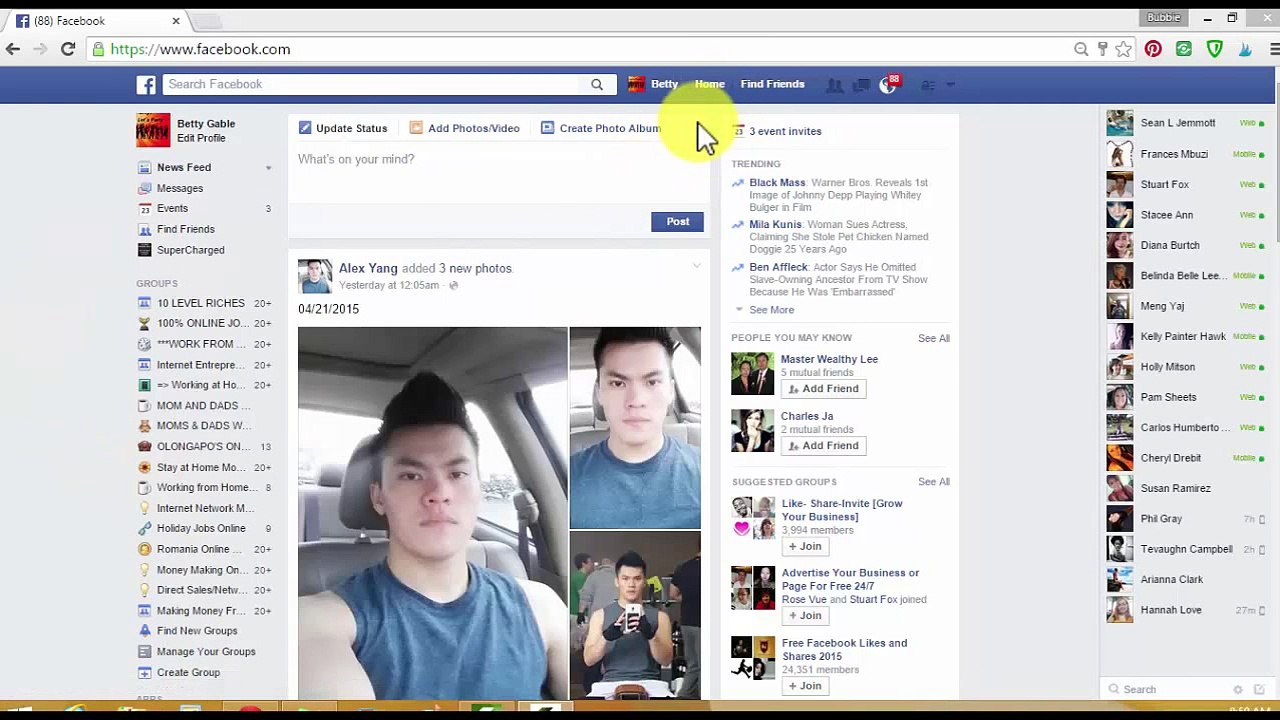Click the chat sidebar collapse icon

click(x=1260, y=690)
